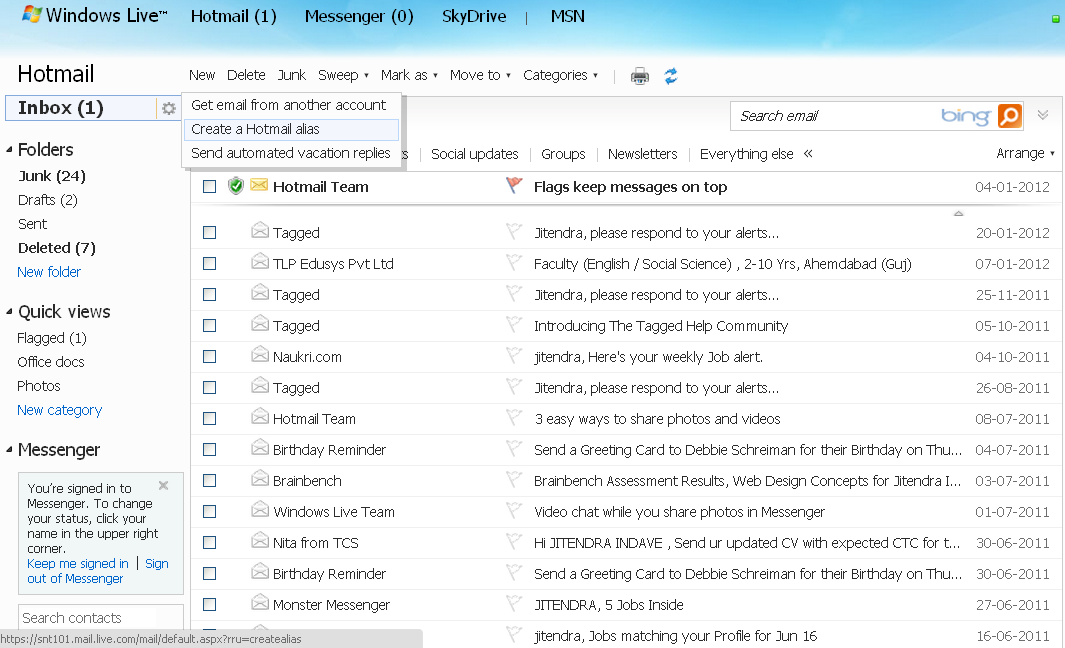Open the Deleted (7) folder
This screenshot has width=1065, height=648.
pos(56,248)
